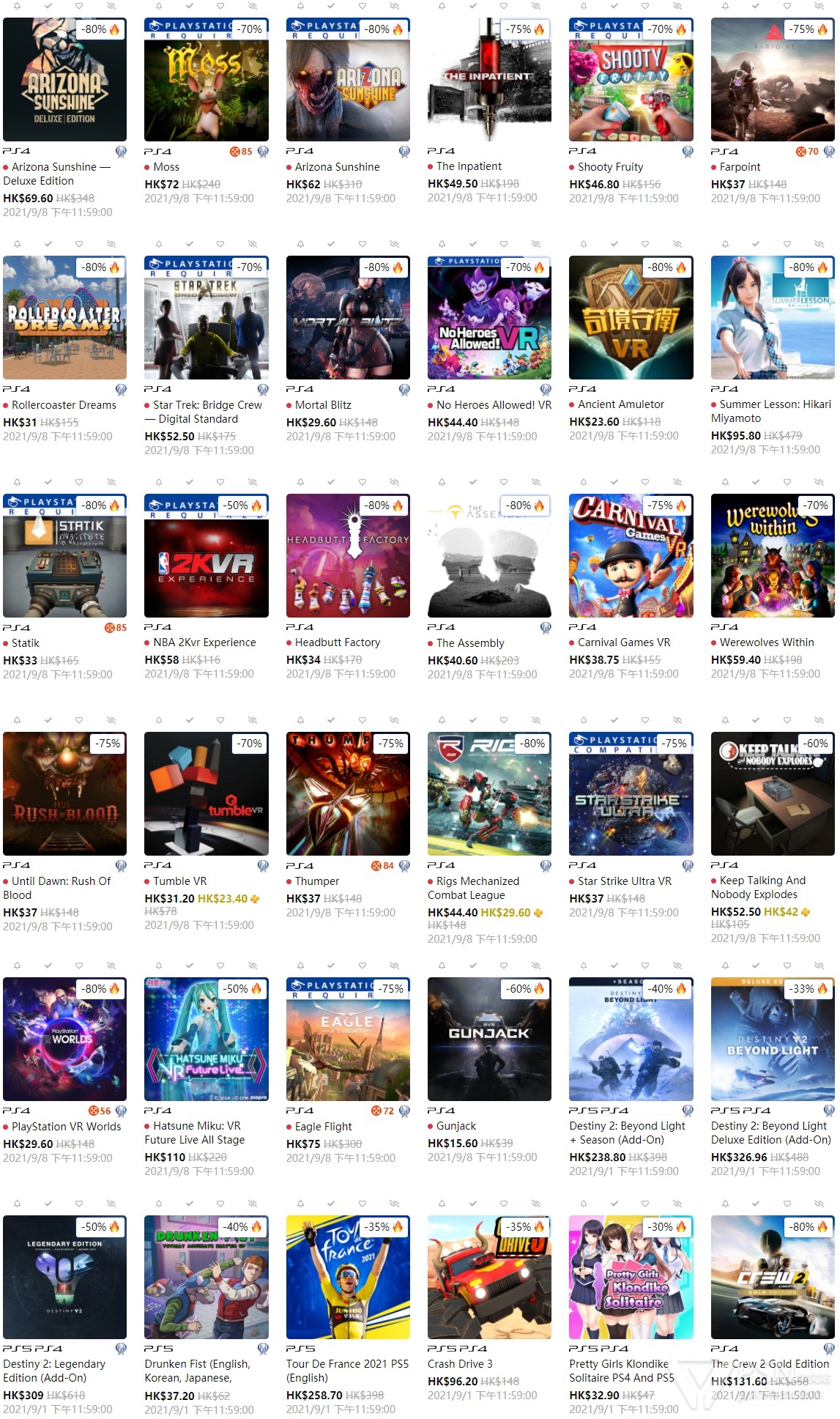Click the 84 score badge on Thumper
Image resolution: width=840 pixels, height=1419 pixels.
[382, 866]
